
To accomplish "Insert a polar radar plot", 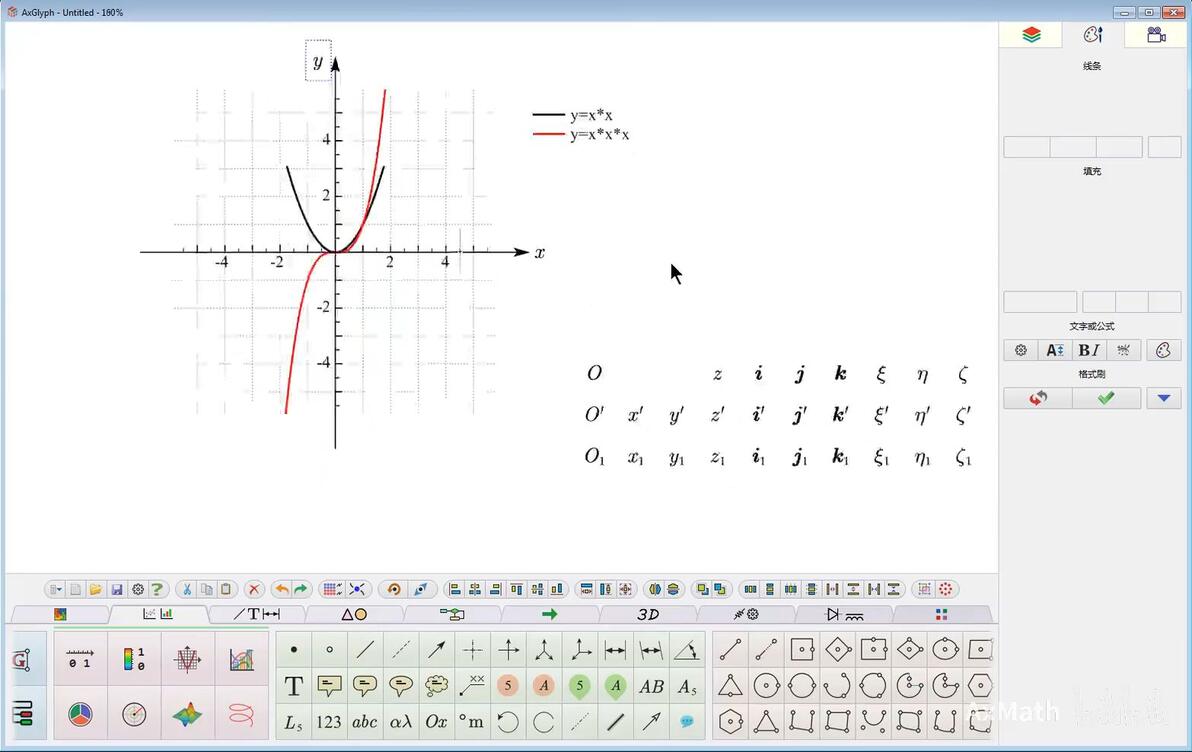I will tap(134, 714).
